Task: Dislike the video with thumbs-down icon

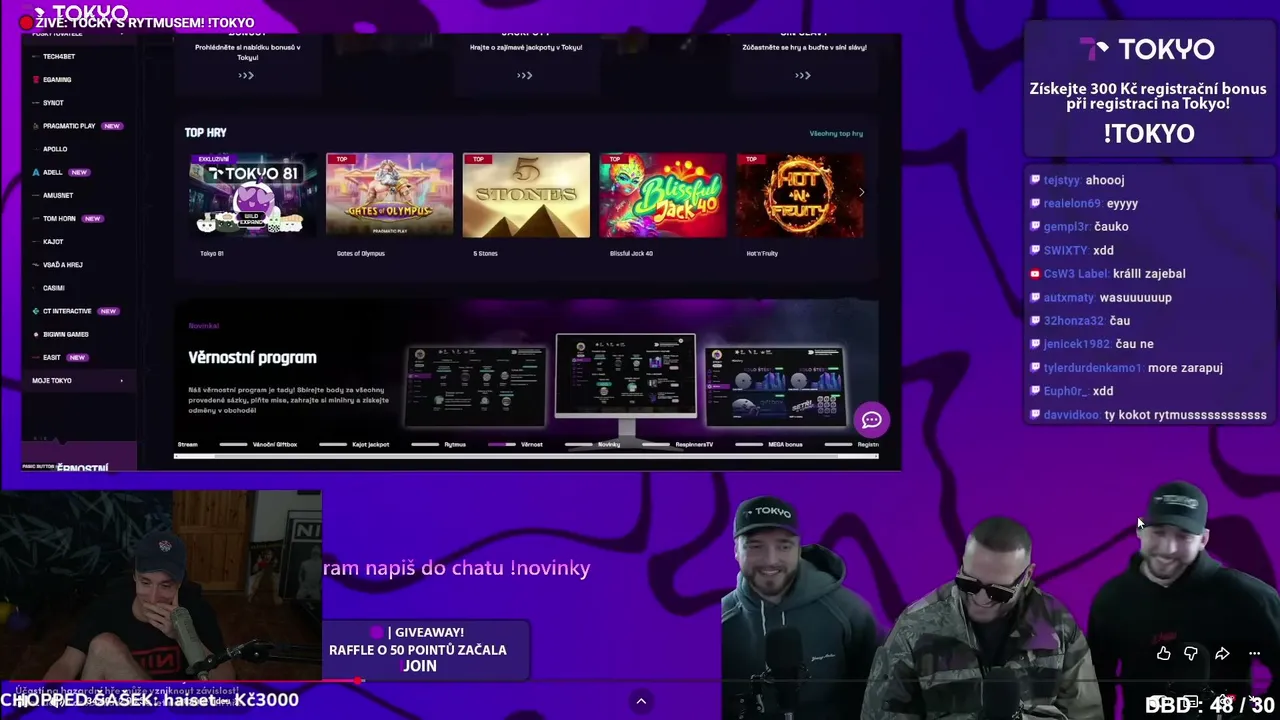Action: 1191,654
